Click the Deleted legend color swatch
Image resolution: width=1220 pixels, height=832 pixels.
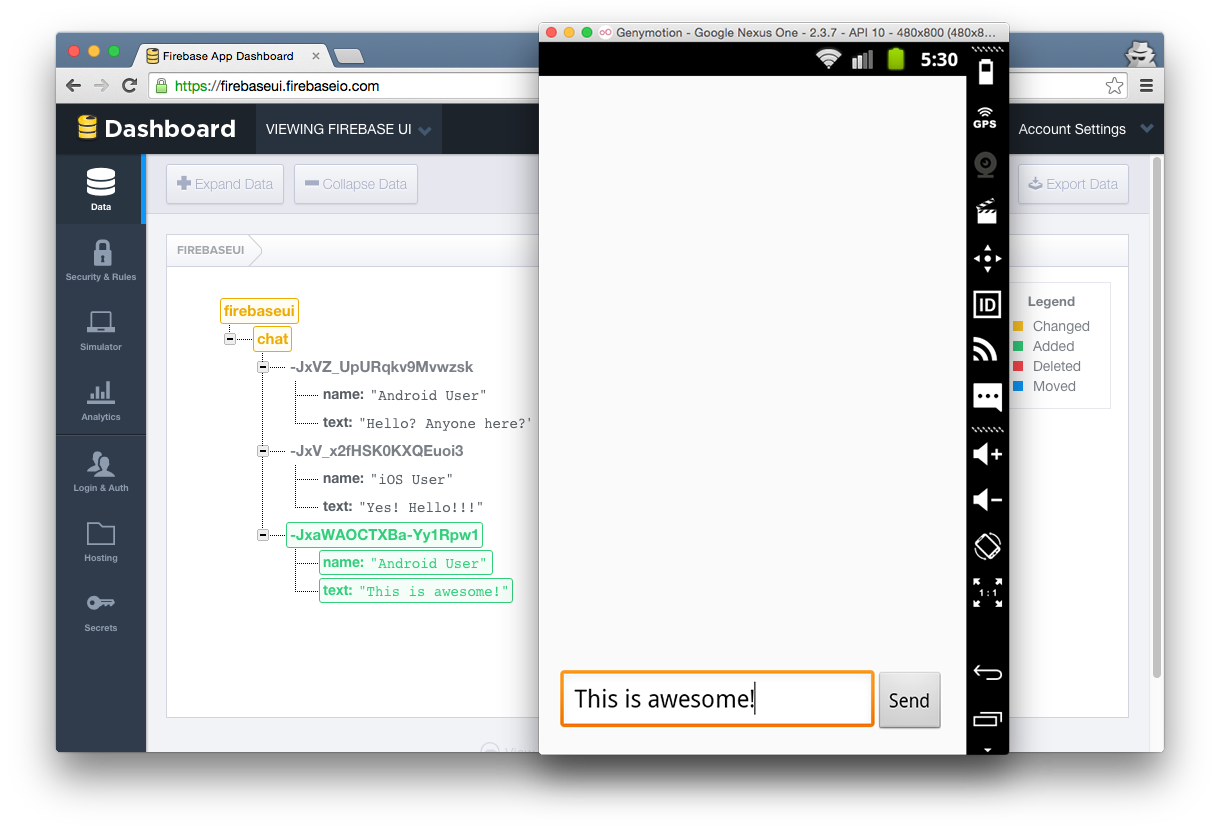[1018, 366]
